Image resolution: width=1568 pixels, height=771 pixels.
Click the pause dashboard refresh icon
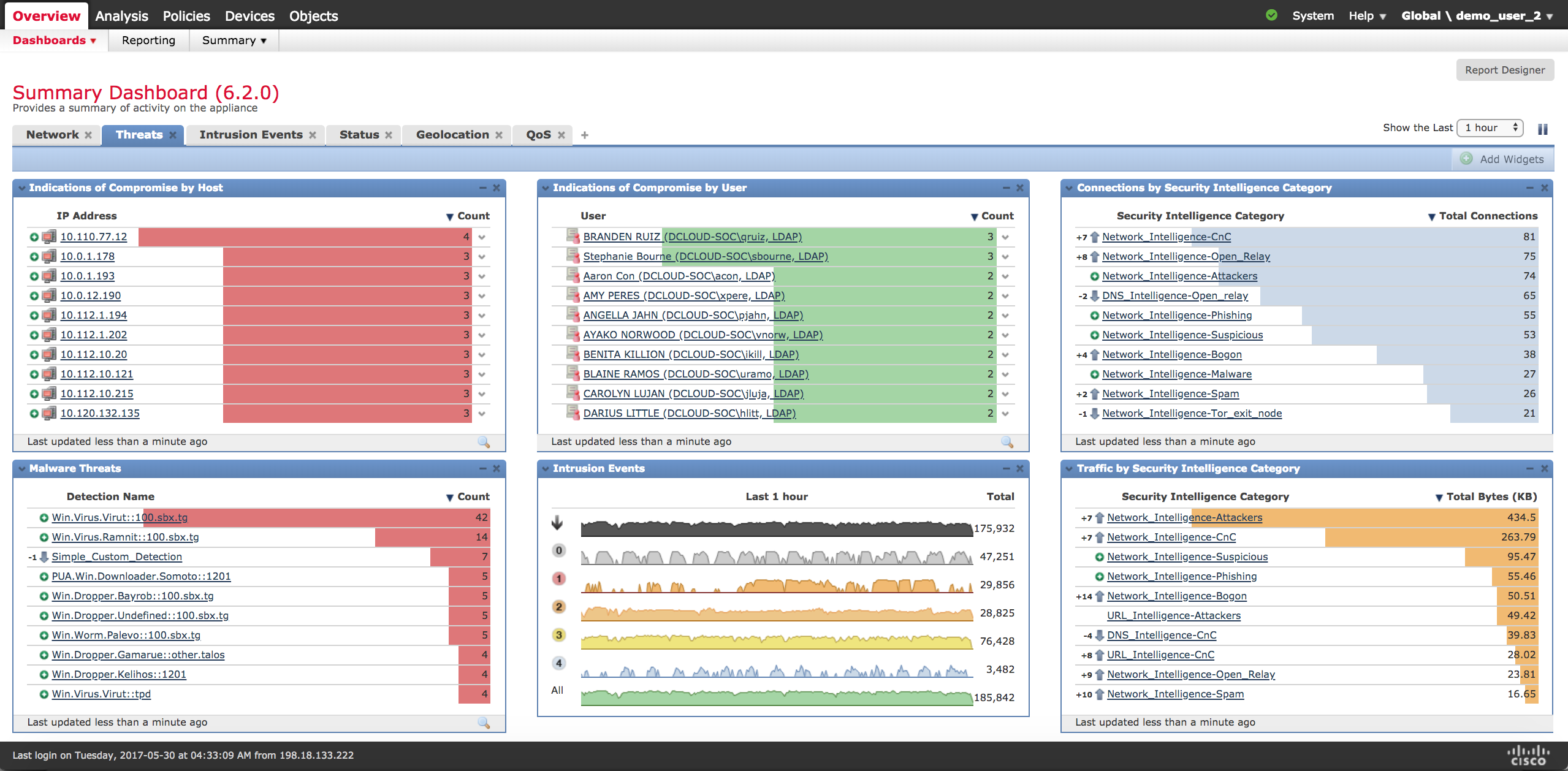click(x=1542, y=129)
